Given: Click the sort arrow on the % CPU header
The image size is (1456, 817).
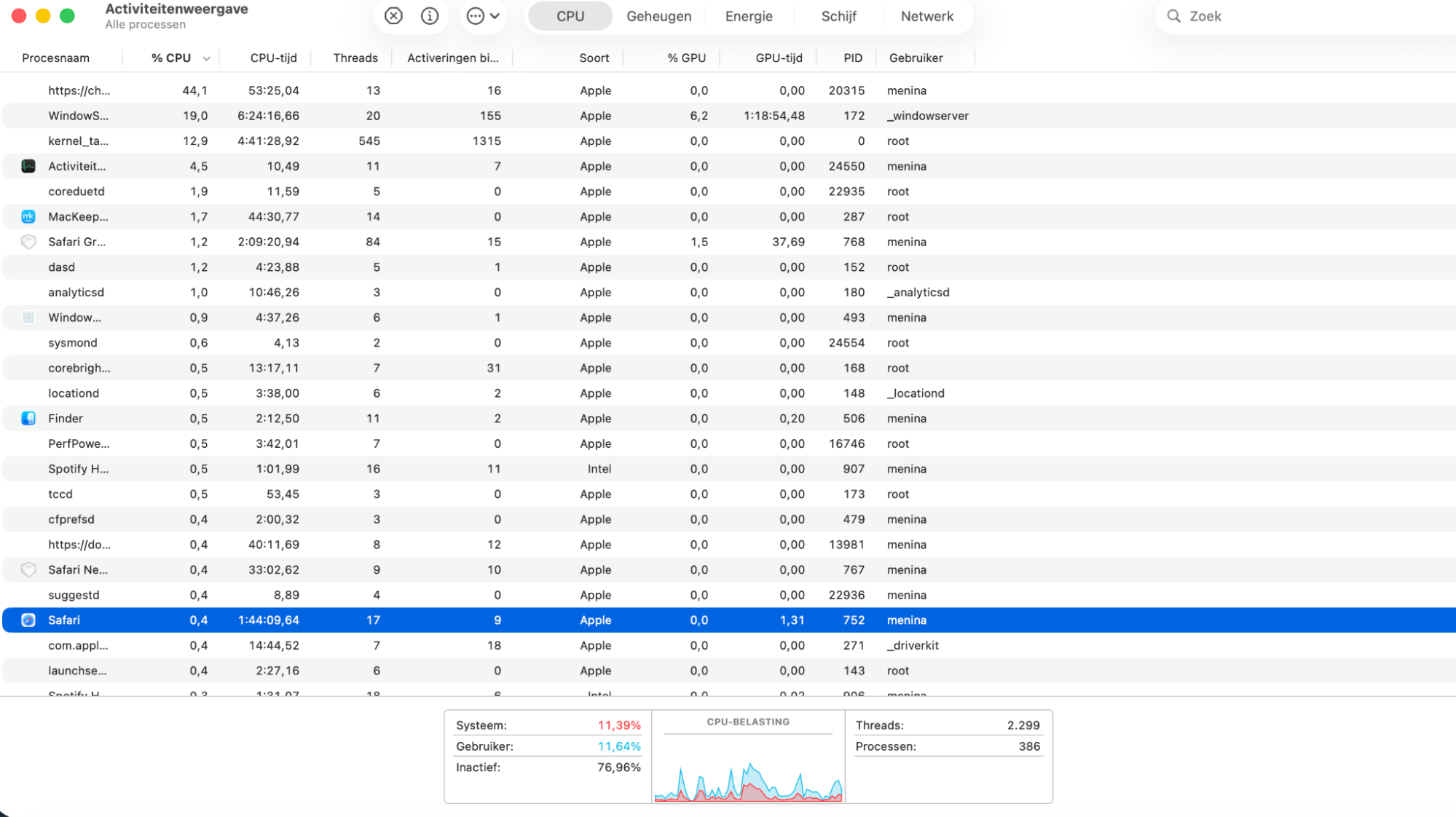Looking at the screenshot, I should pyautogui.click(x=206, y=58).
